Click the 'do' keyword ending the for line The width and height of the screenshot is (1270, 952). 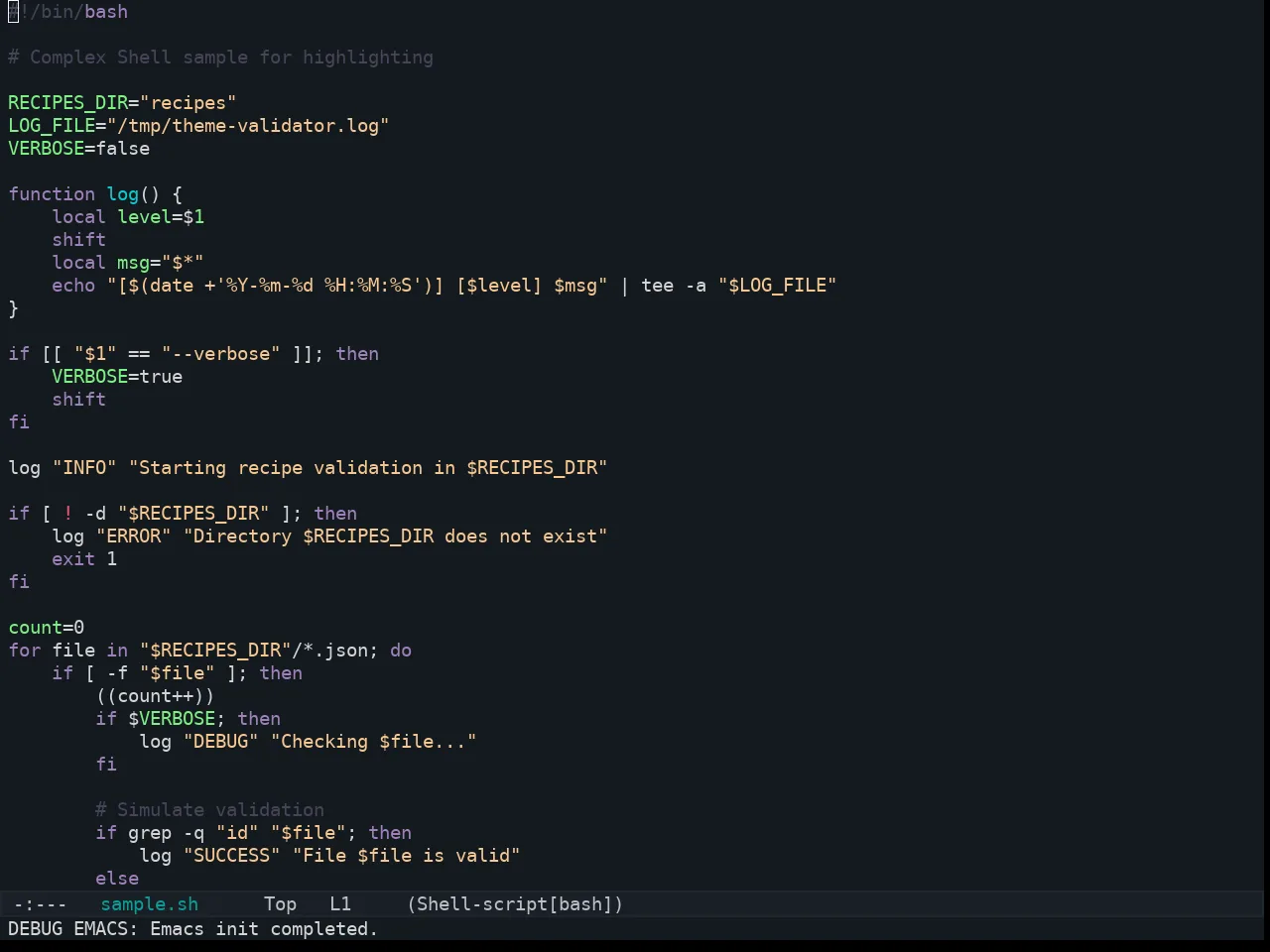point(401,651)
